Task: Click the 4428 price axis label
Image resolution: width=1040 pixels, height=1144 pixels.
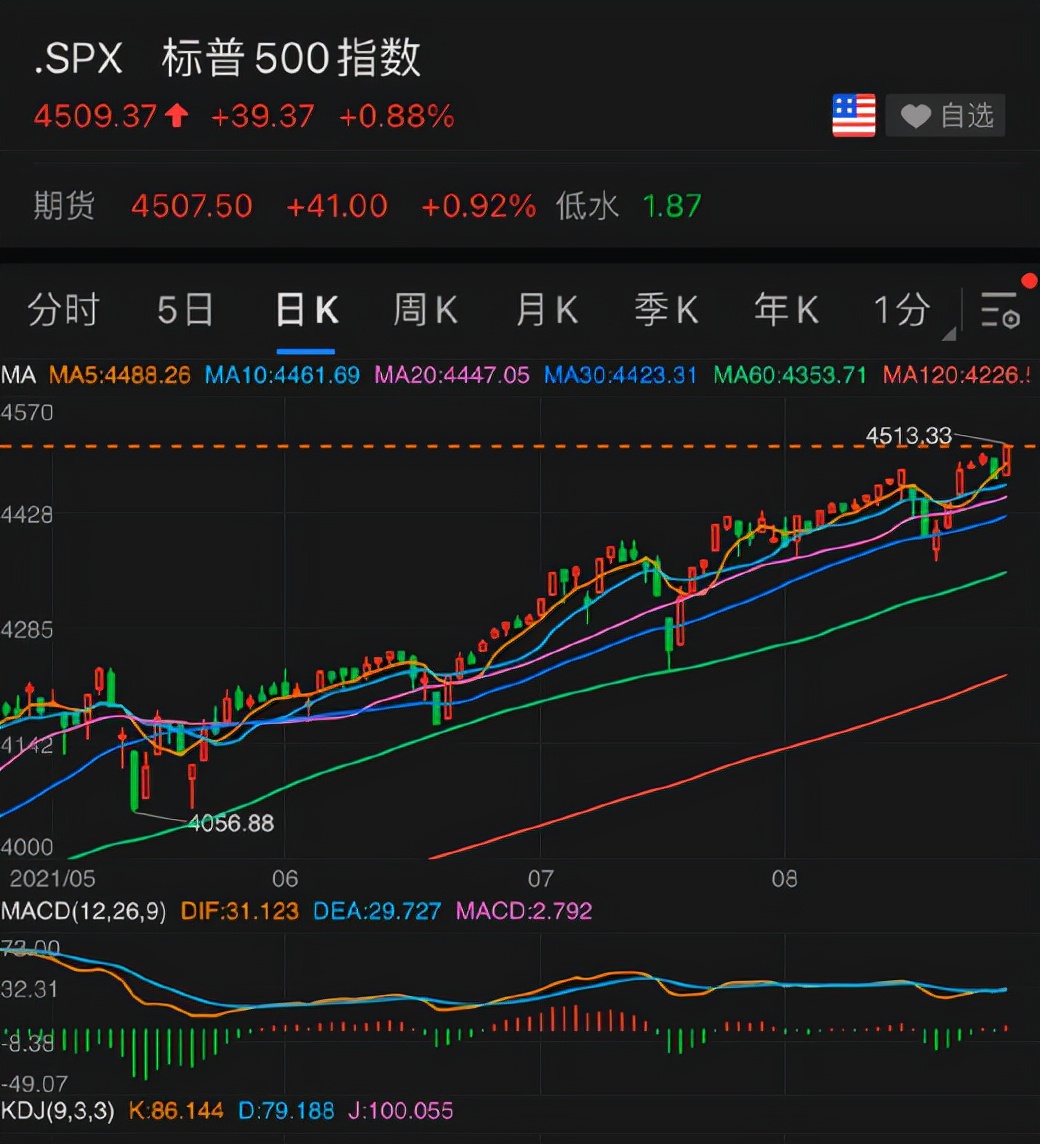Action: [x=27, y=515]
